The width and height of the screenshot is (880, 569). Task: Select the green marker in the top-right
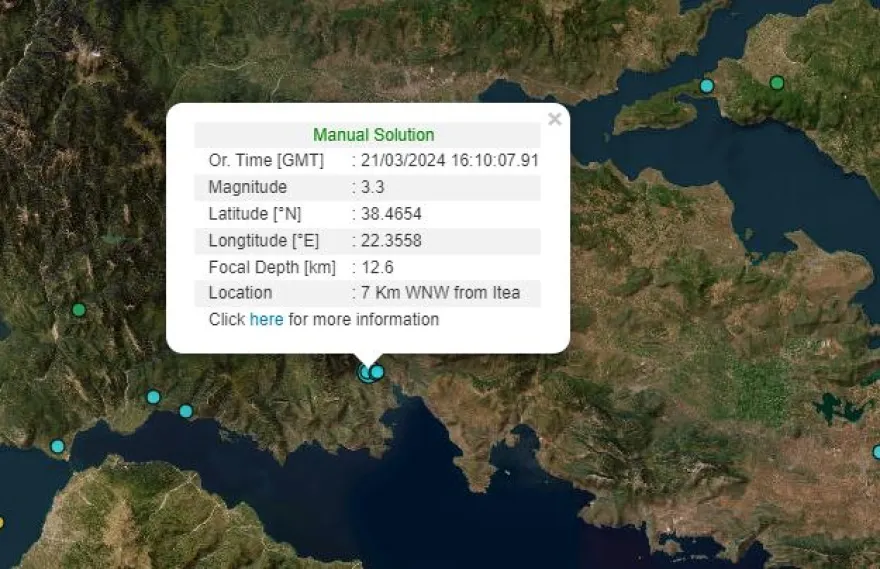click(x=777, y=82)
